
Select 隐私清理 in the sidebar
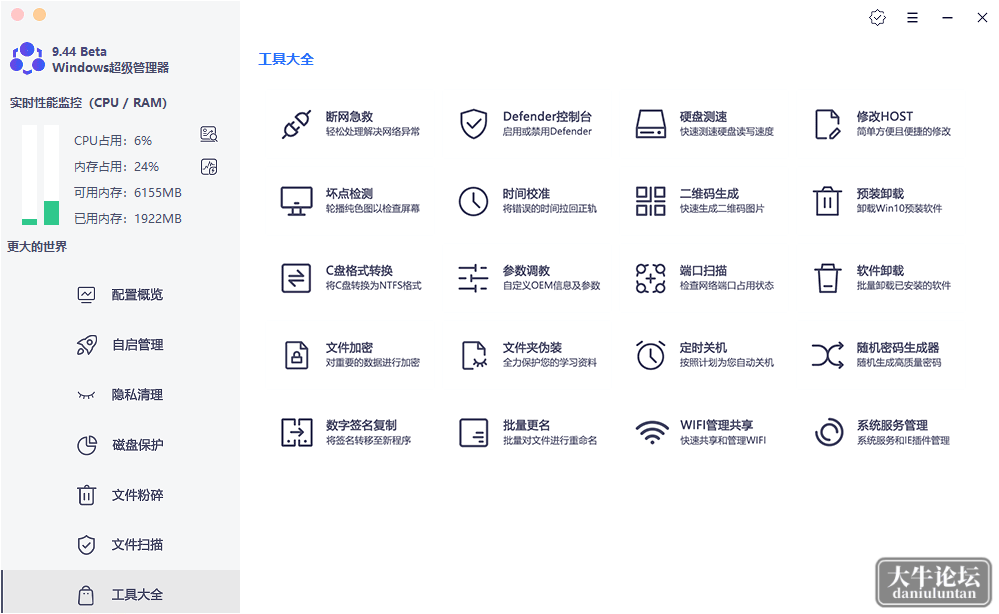pos(120,395)
